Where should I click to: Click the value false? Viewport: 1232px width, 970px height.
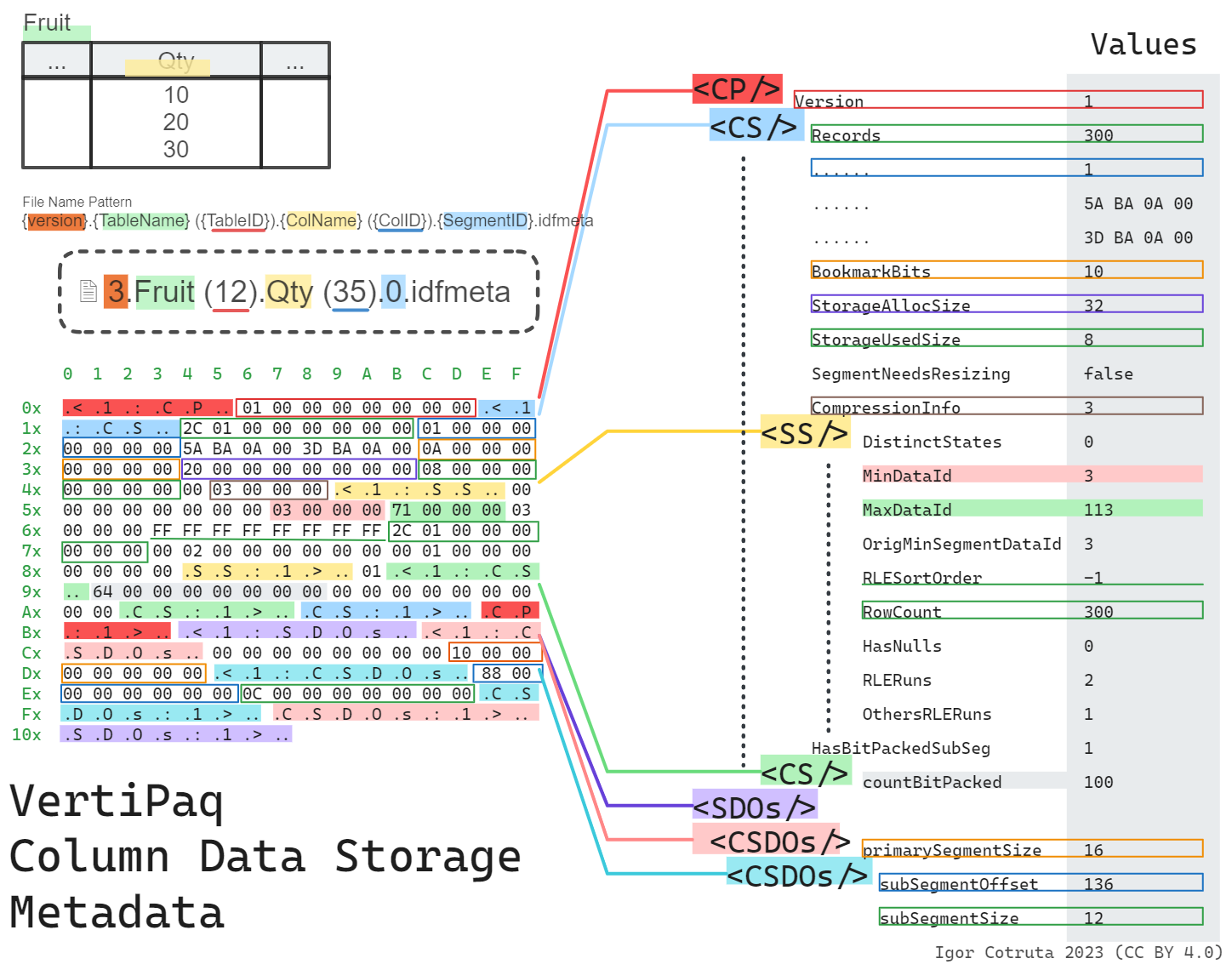(1109, 374)
